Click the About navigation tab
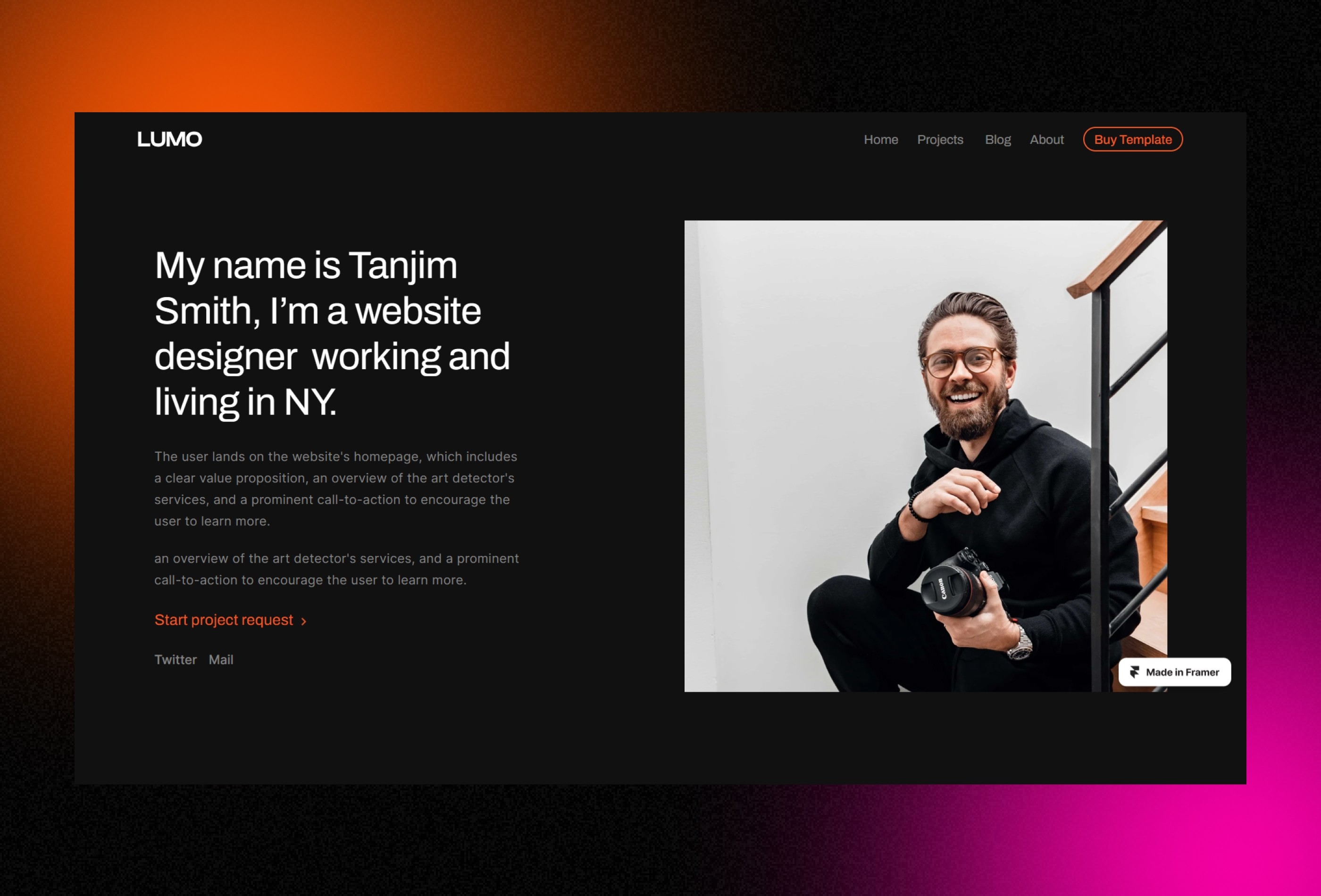 (1047, 139)
